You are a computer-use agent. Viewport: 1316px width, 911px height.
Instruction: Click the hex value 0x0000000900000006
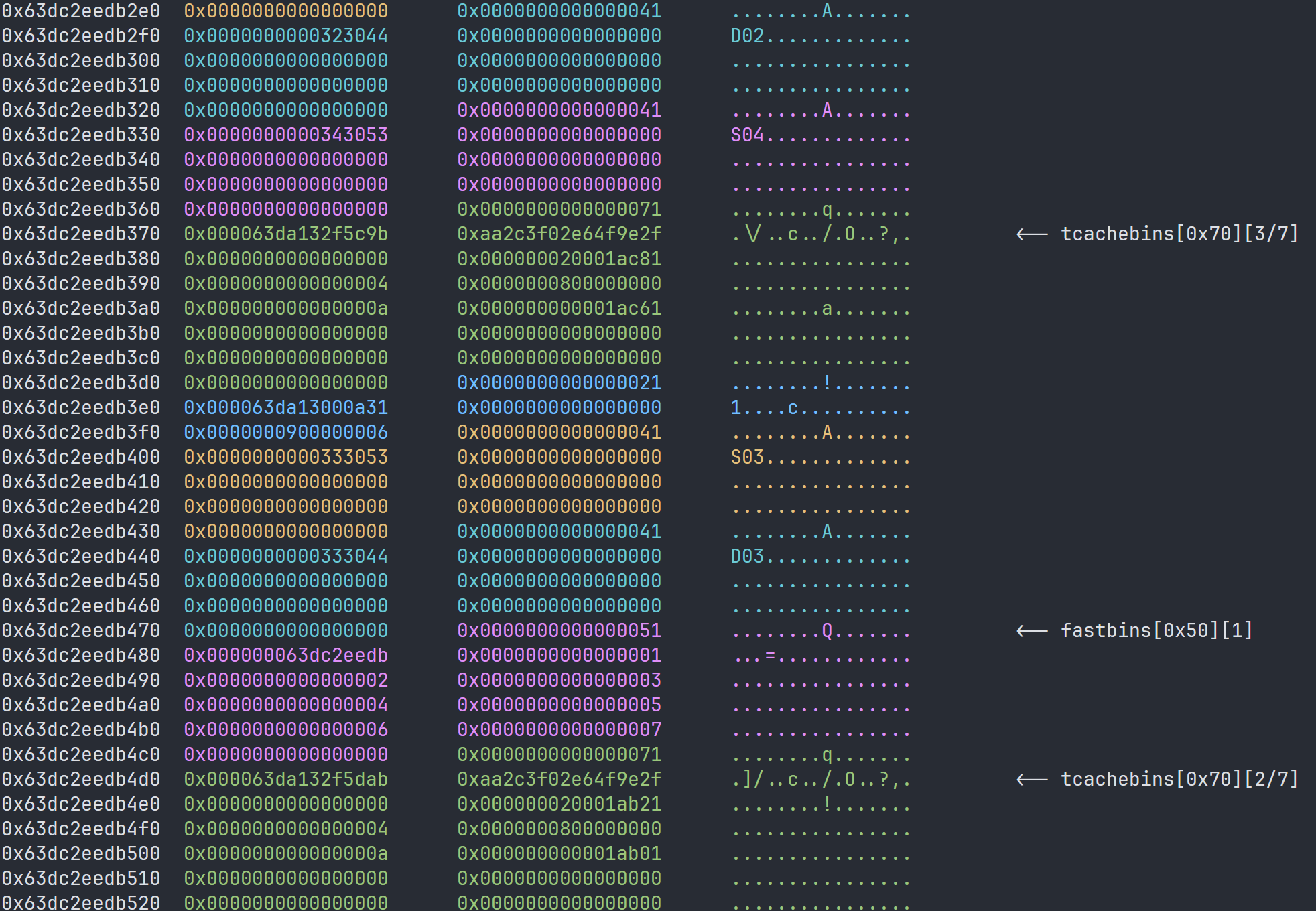point(286,432)
